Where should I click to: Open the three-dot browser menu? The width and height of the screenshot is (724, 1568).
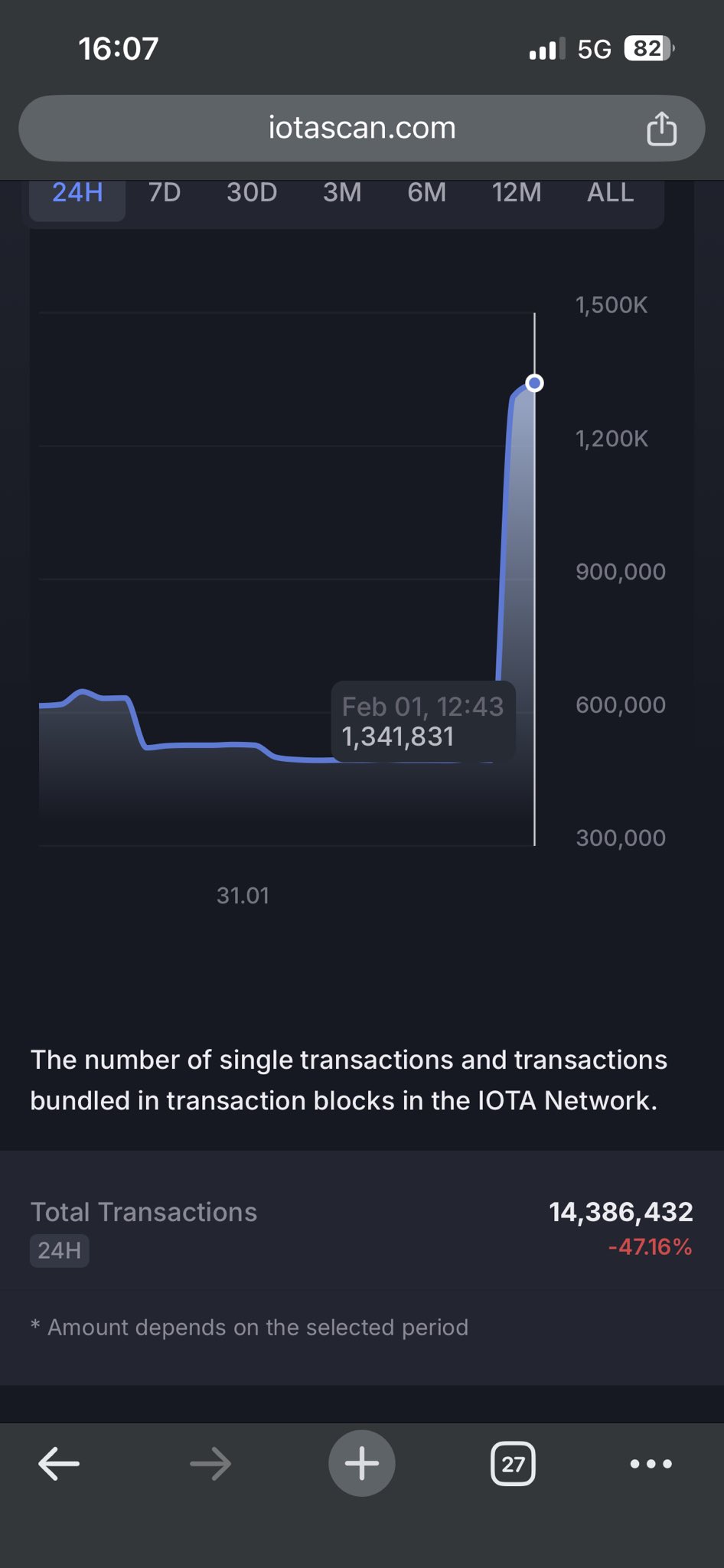[651, 1464]
